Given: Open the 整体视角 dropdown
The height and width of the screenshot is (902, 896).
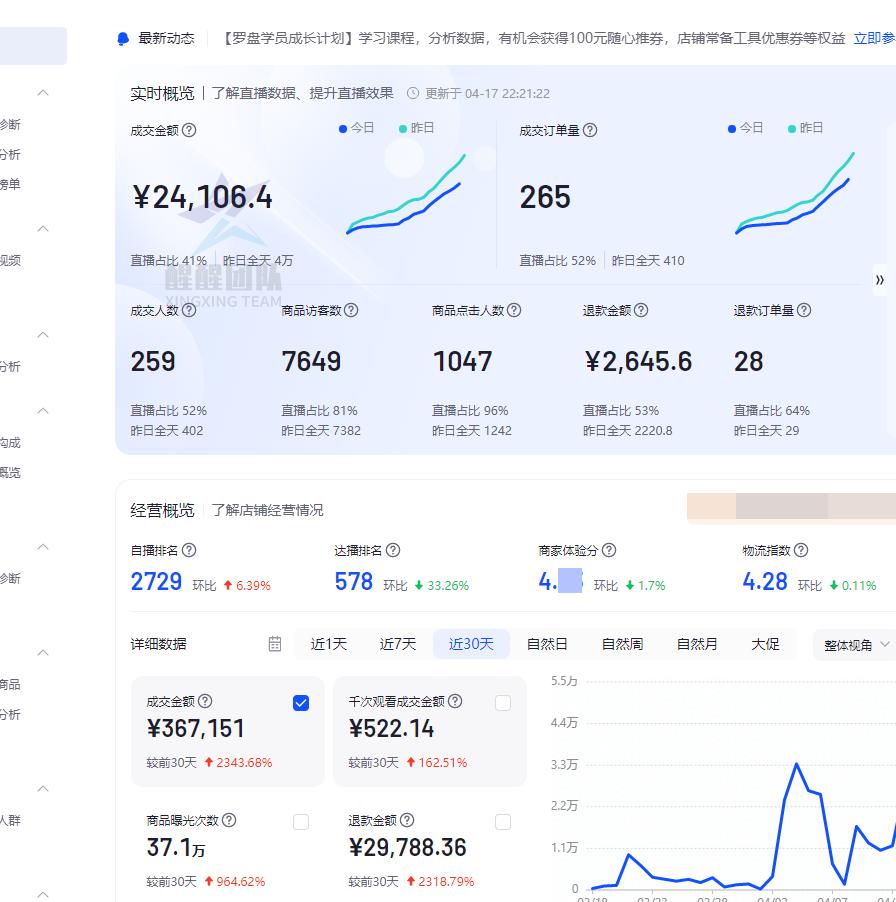Looking at the screenshot, I should [x=855, y=645].
